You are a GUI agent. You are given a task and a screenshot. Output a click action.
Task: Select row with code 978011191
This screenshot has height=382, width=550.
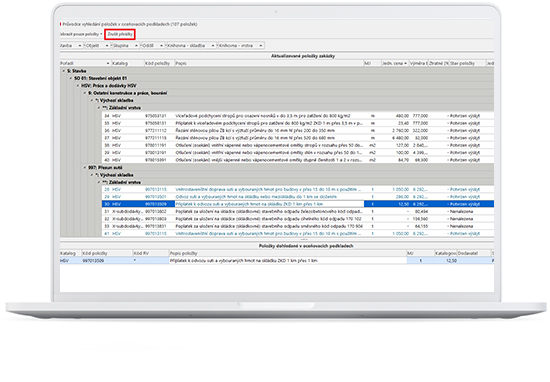(298, 145)
